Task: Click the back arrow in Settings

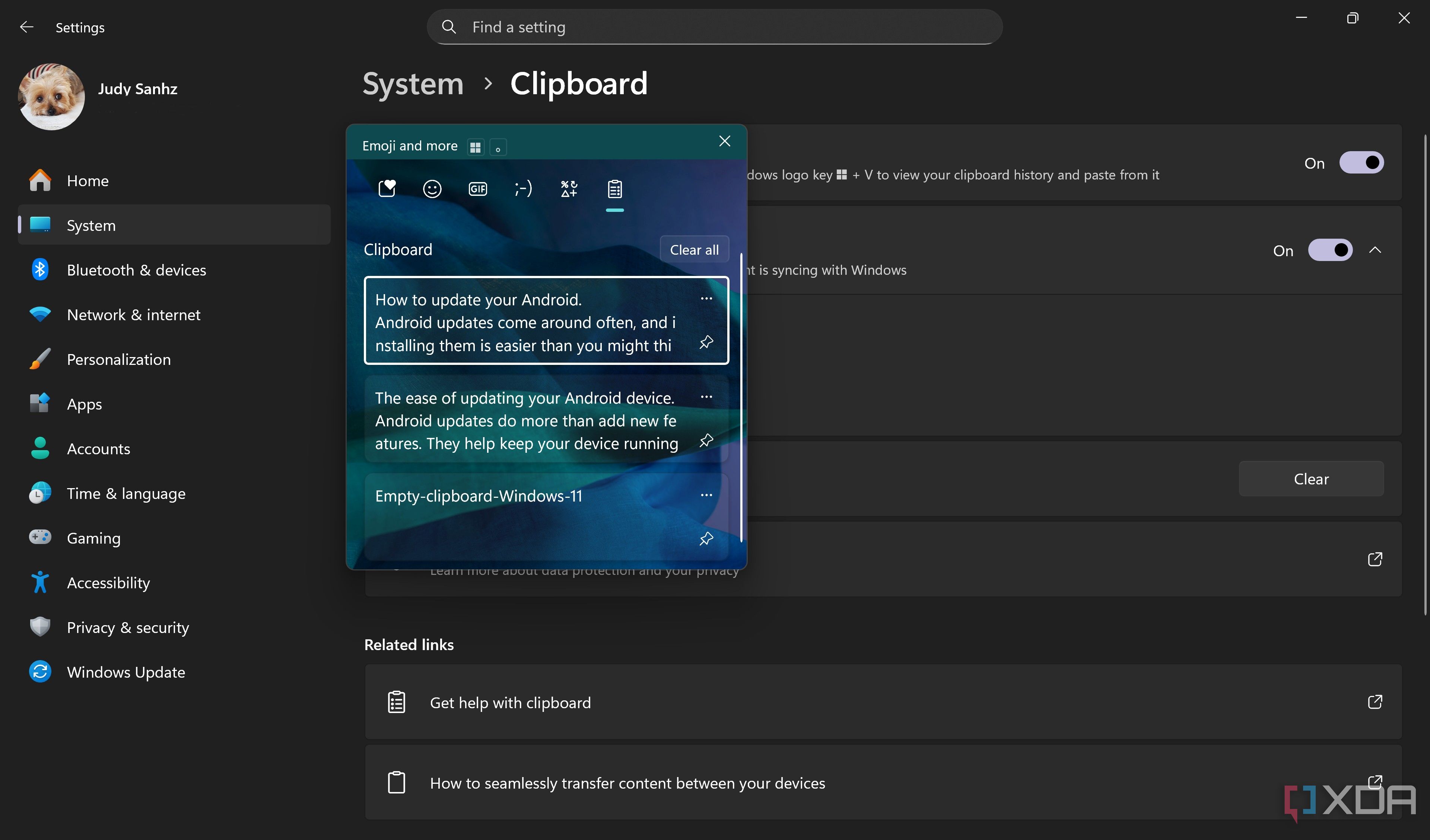Action: point(26,27)
